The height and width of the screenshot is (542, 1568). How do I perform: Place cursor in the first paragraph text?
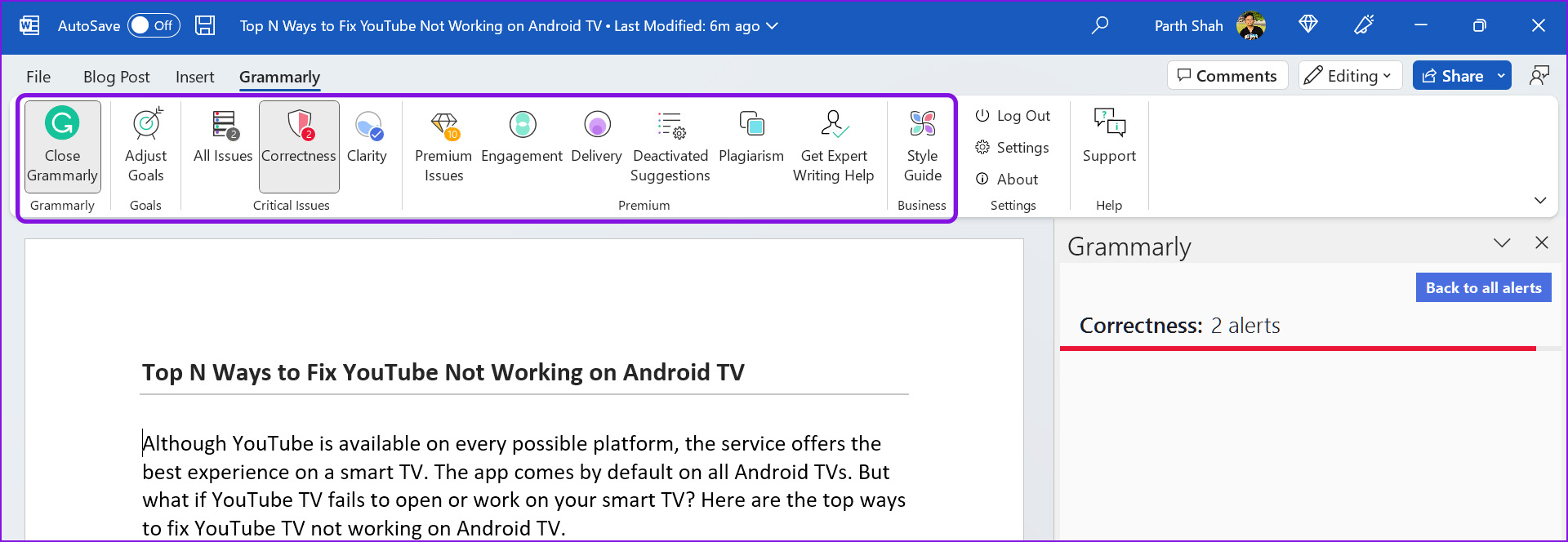click(x=523, y=486)
